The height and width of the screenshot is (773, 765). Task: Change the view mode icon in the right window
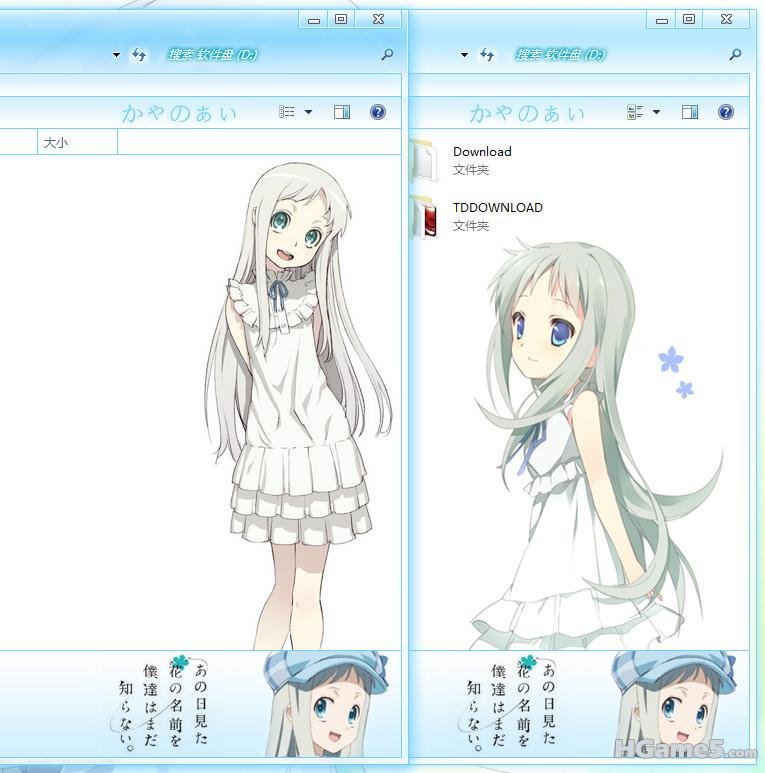click(635, 112)
